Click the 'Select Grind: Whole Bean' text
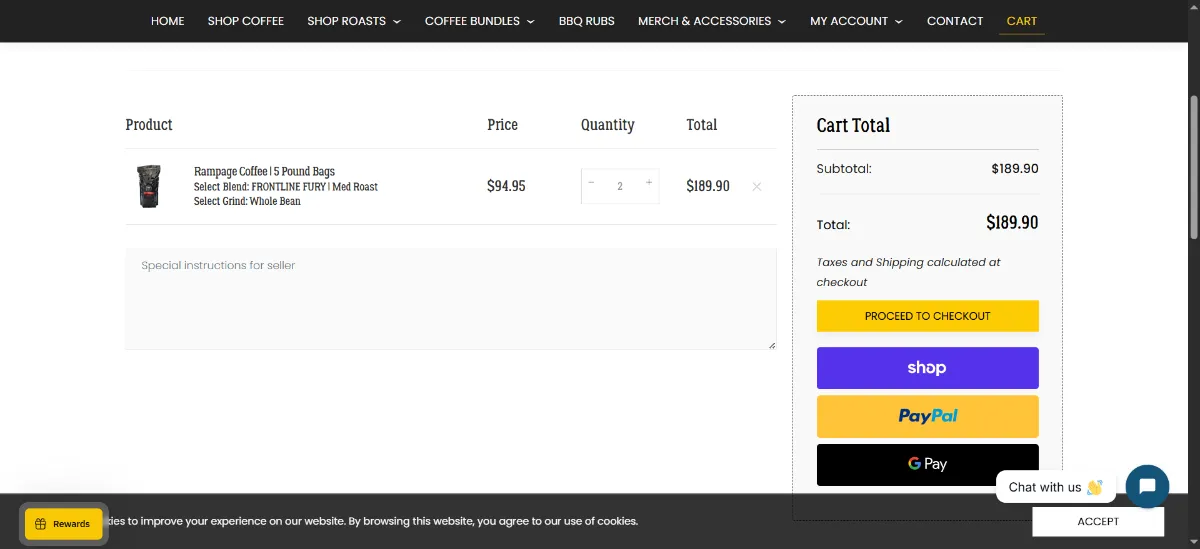The image size is (1200, 549). pos(247,201)
